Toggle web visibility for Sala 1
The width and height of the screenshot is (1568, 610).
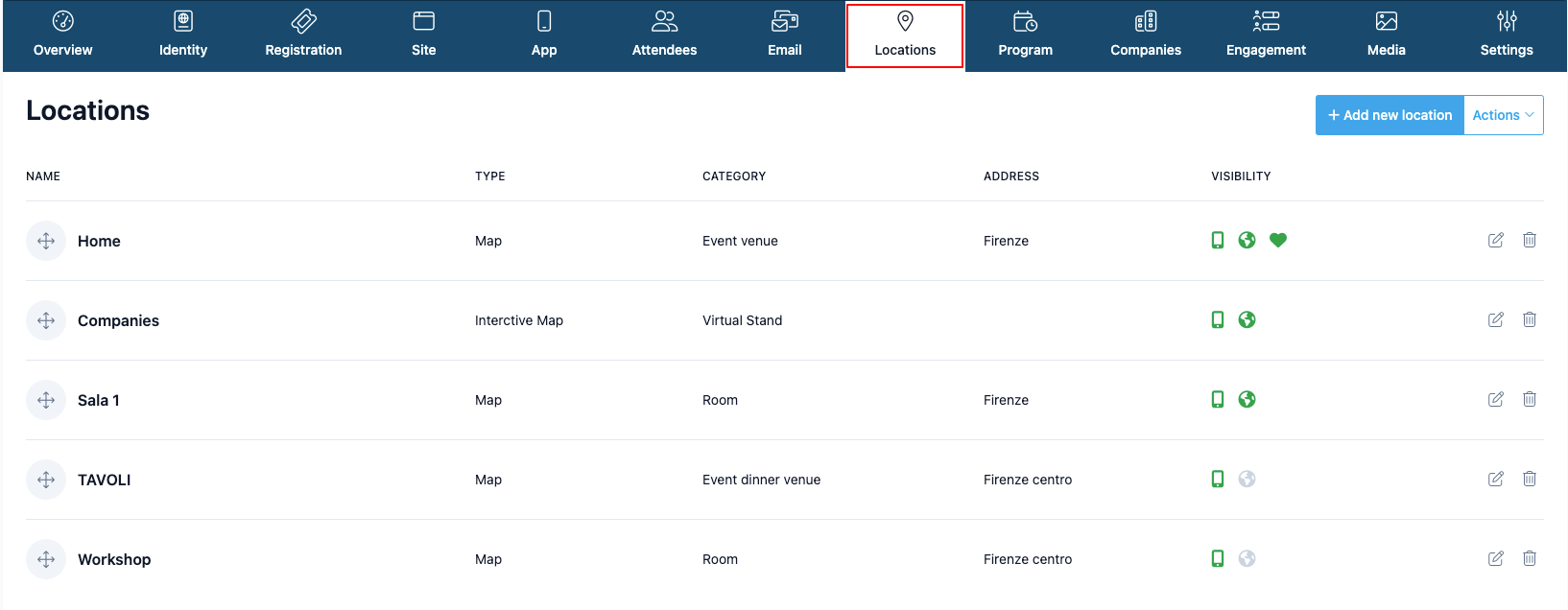[x=1247, y=399]
